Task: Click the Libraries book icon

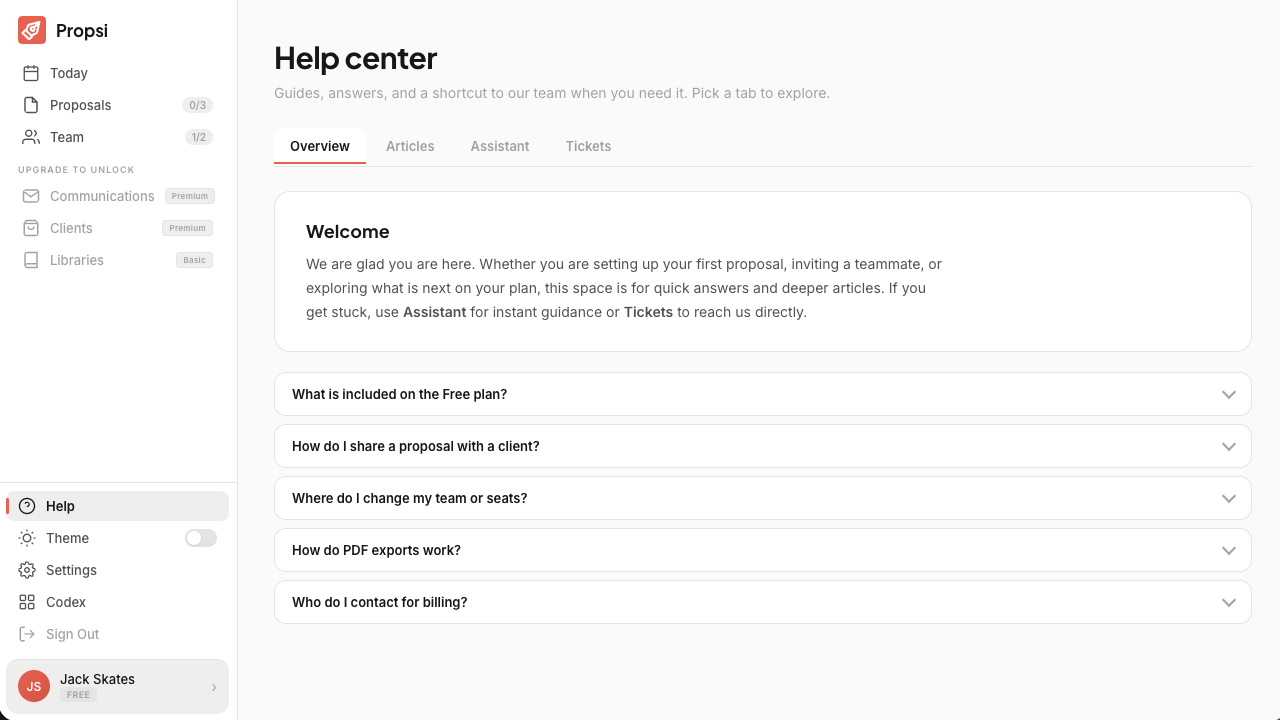Action: 31,260
